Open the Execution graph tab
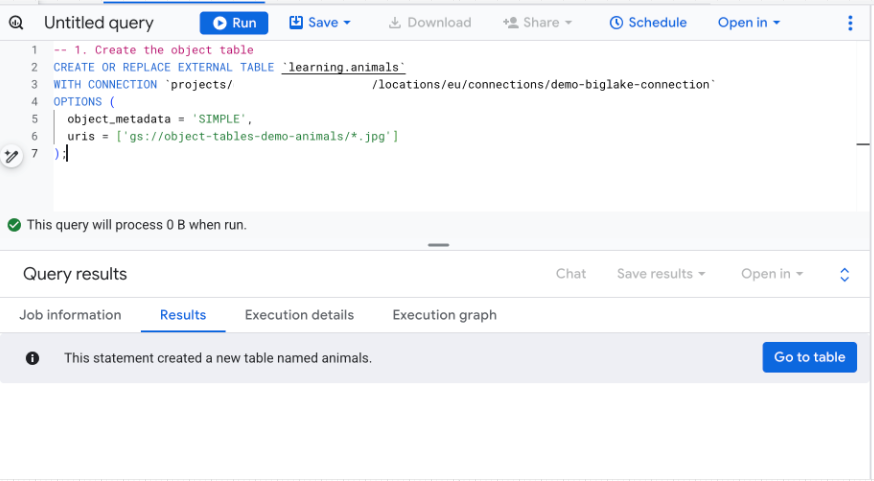 (444, 315)
